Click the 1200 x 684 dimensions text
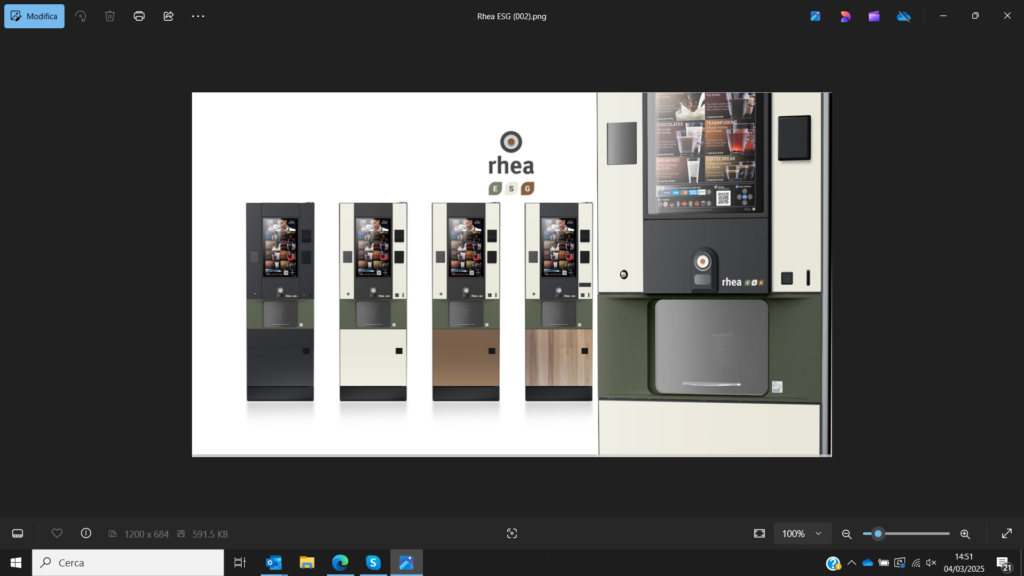Screen dimensions: 1024x576 pyautogui.click(x=146, y=534)
